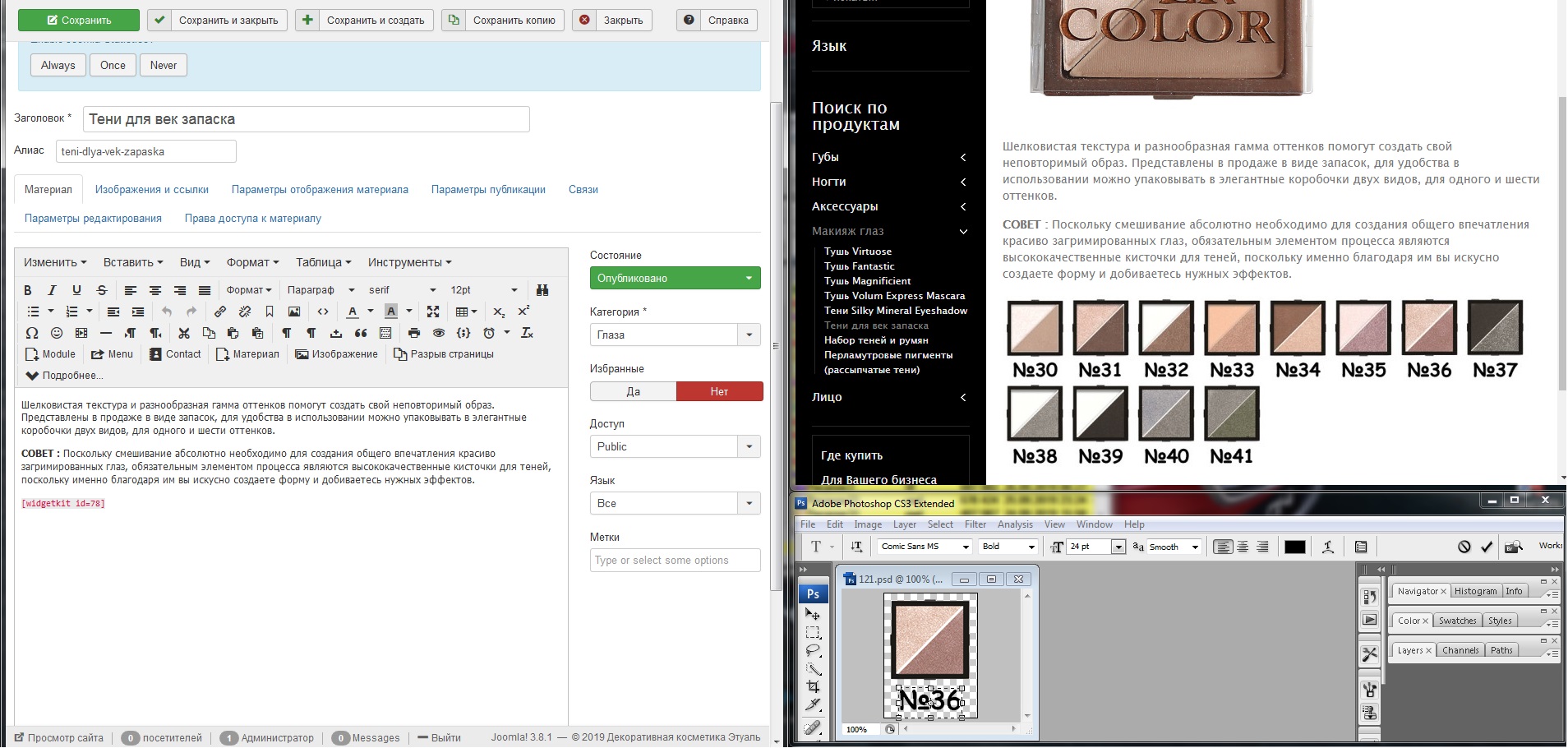Screen dimensions: 1568x748
Task: Click the Алиас input field
Action: pyautogui.click(x=146, y=151)
